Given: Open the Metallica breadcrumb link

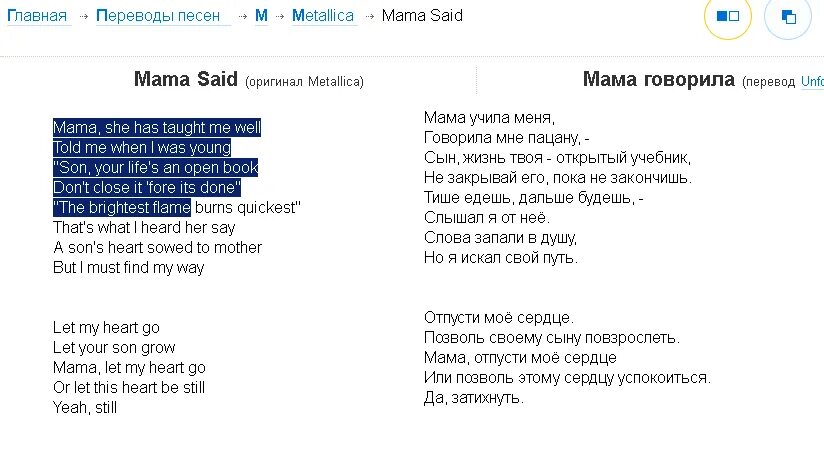Looking at the screenshot, I should (323, 16).
